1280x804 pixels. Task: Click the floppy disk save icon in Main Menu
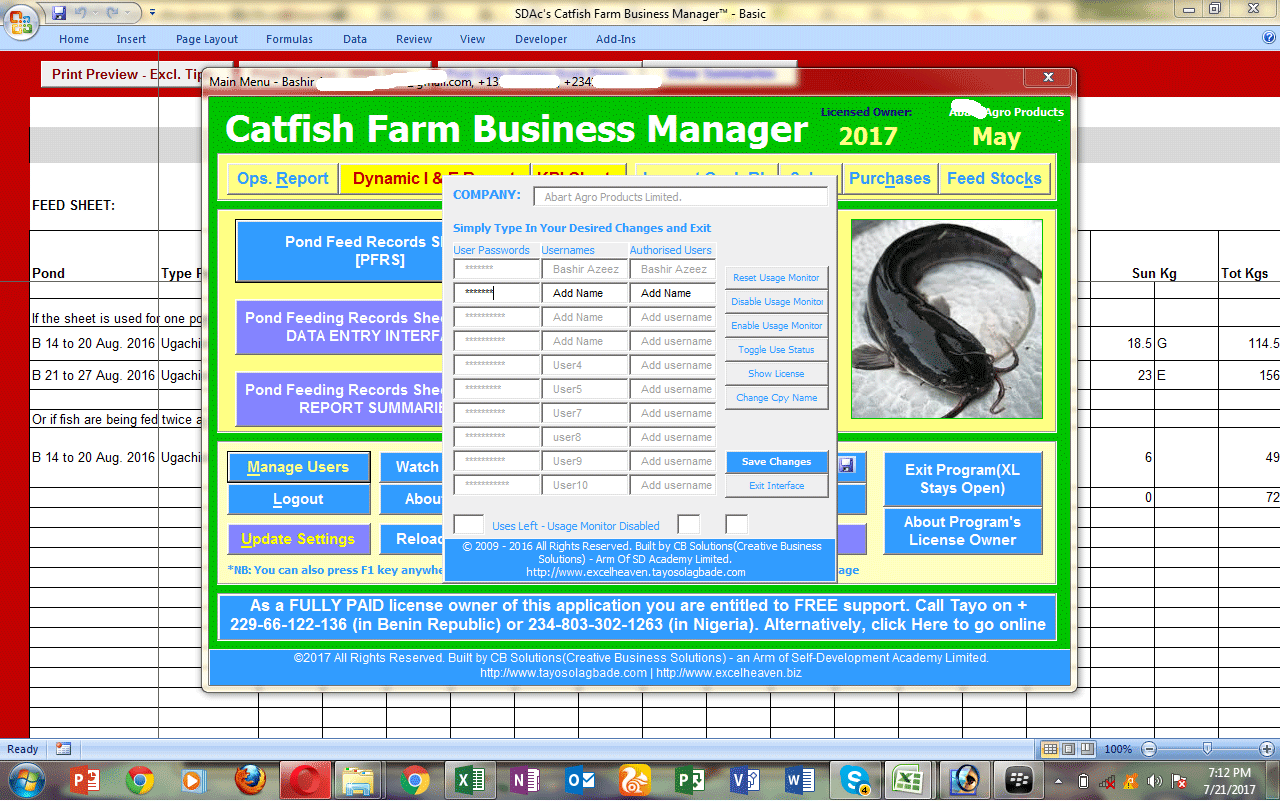[847, 465]
